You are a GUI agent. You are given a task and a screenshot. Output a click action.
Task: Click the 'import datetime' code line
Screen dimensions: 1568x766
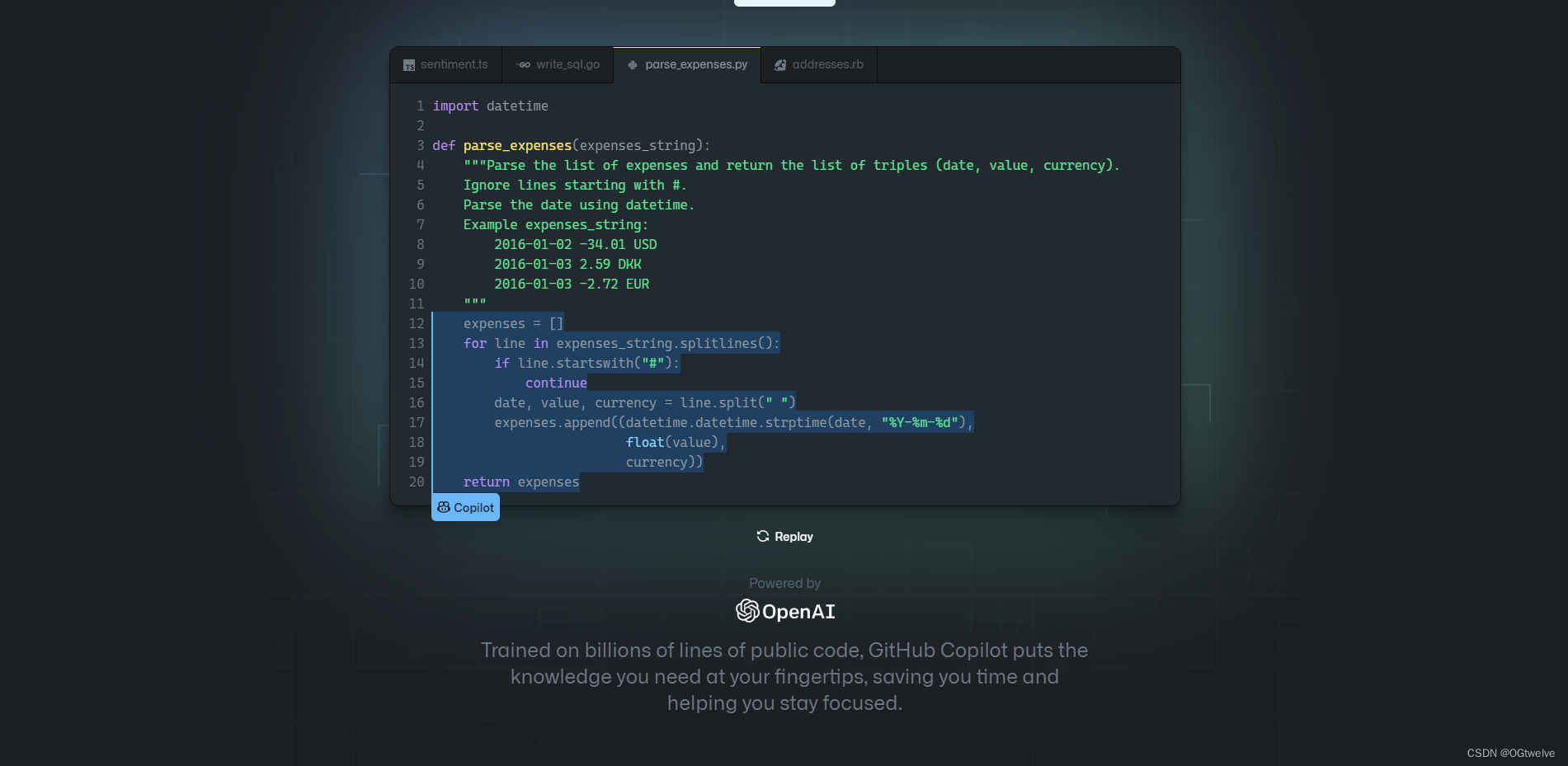coord(490,106)
